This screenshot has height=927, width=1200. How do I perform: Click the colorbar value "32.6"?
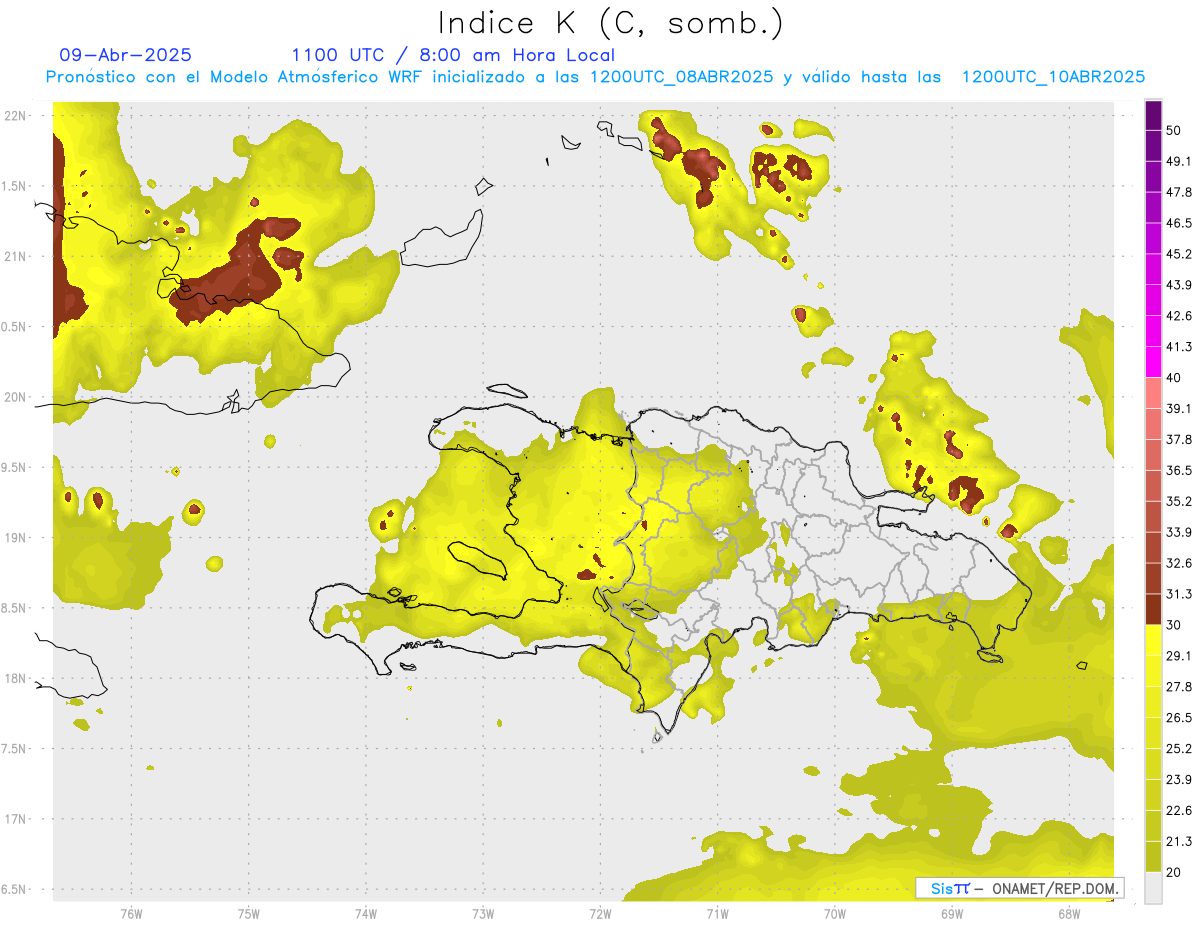coord(1179,563)
